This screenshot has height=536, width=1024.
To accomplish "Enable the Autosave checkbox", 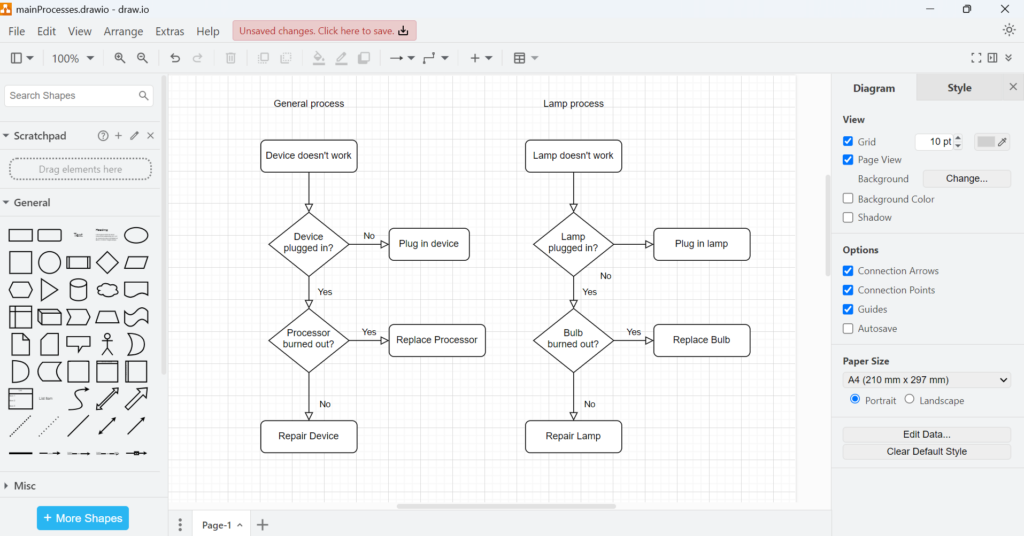I will pyautogui.click(x=848, y=328).
